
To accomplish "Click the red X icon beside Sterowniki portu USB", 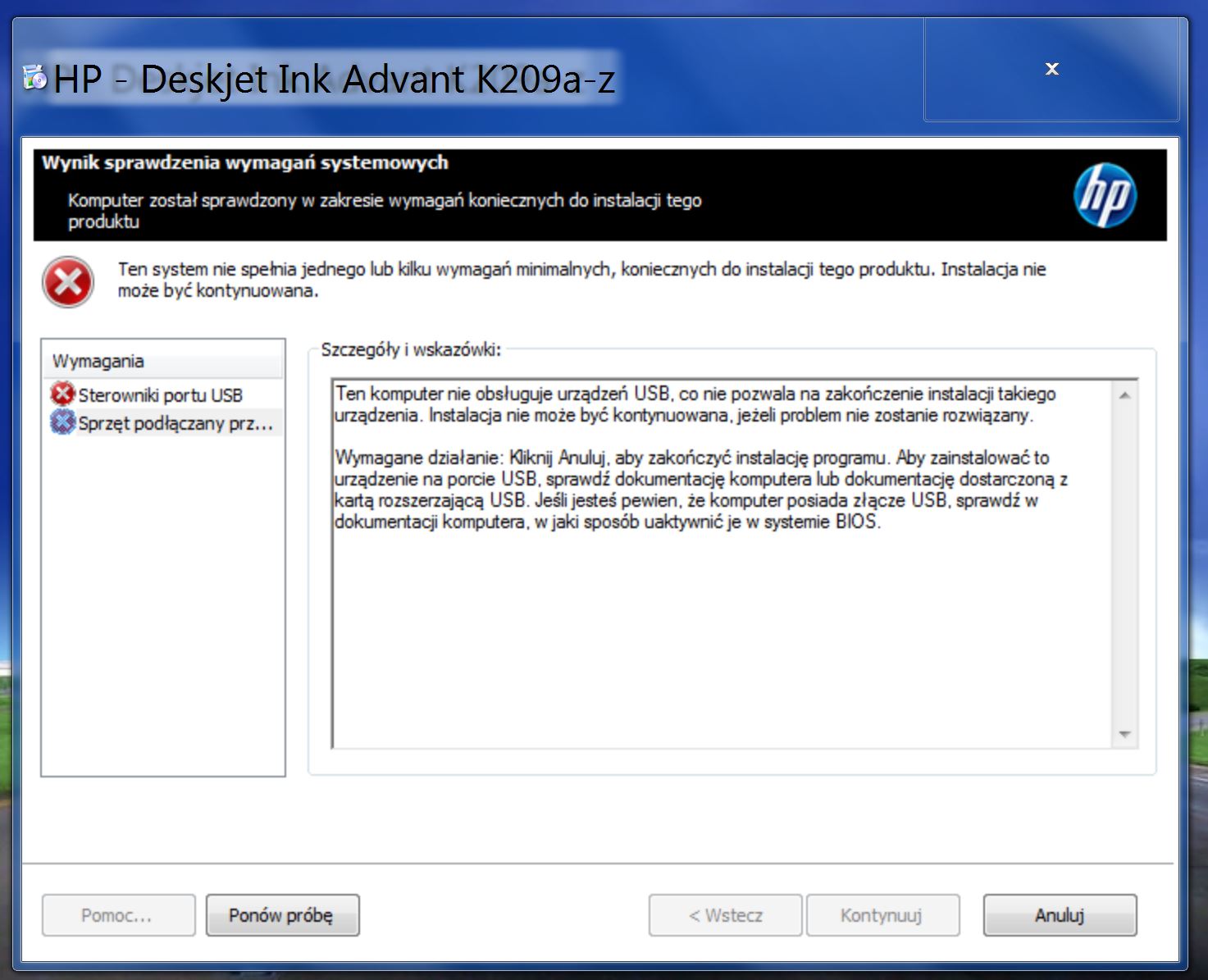I will coord(62,394).
